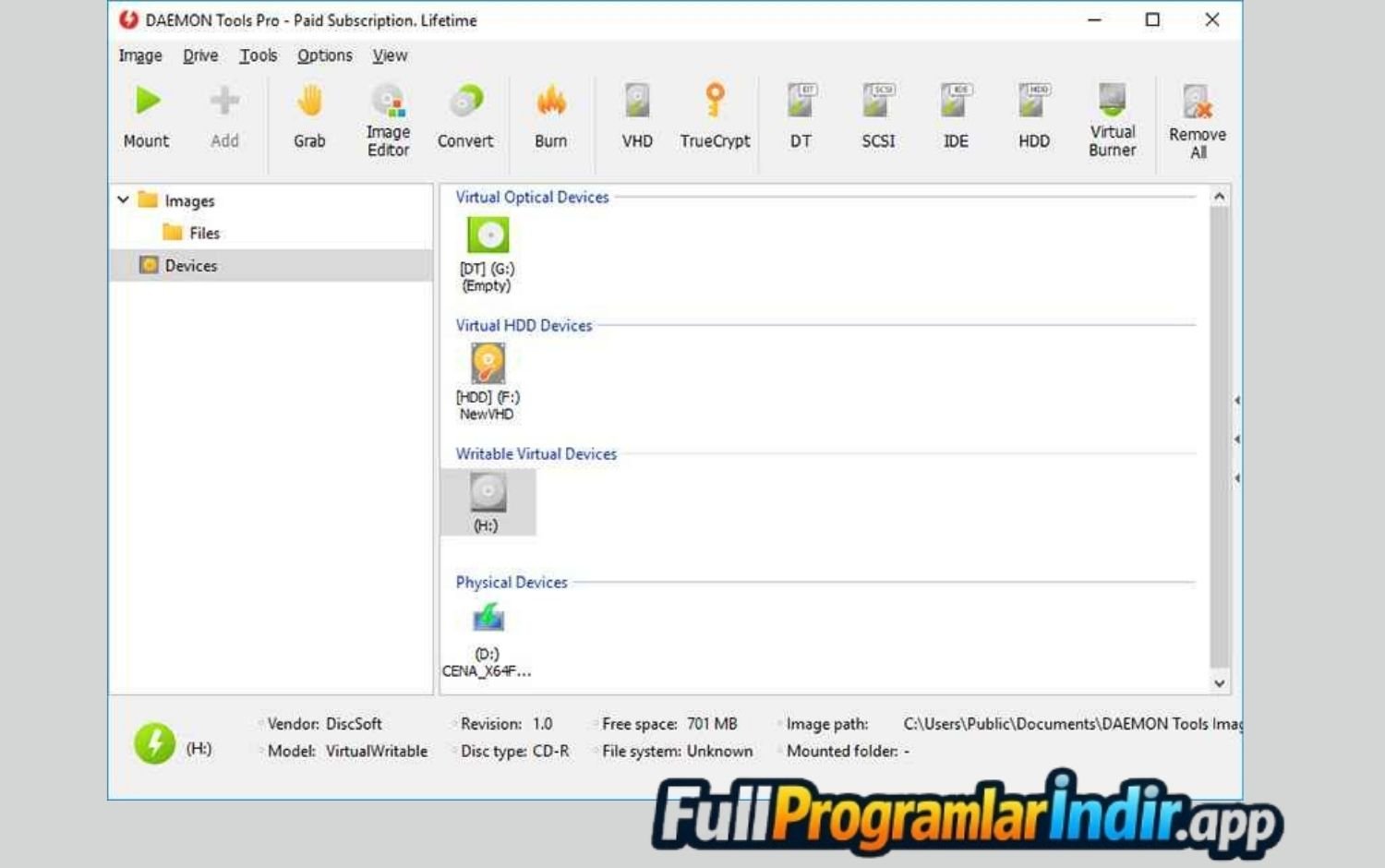This screenshot has width=1385, height=868.
Task: Click the Free space: 701 MB text
Action: tap(669, 724)
